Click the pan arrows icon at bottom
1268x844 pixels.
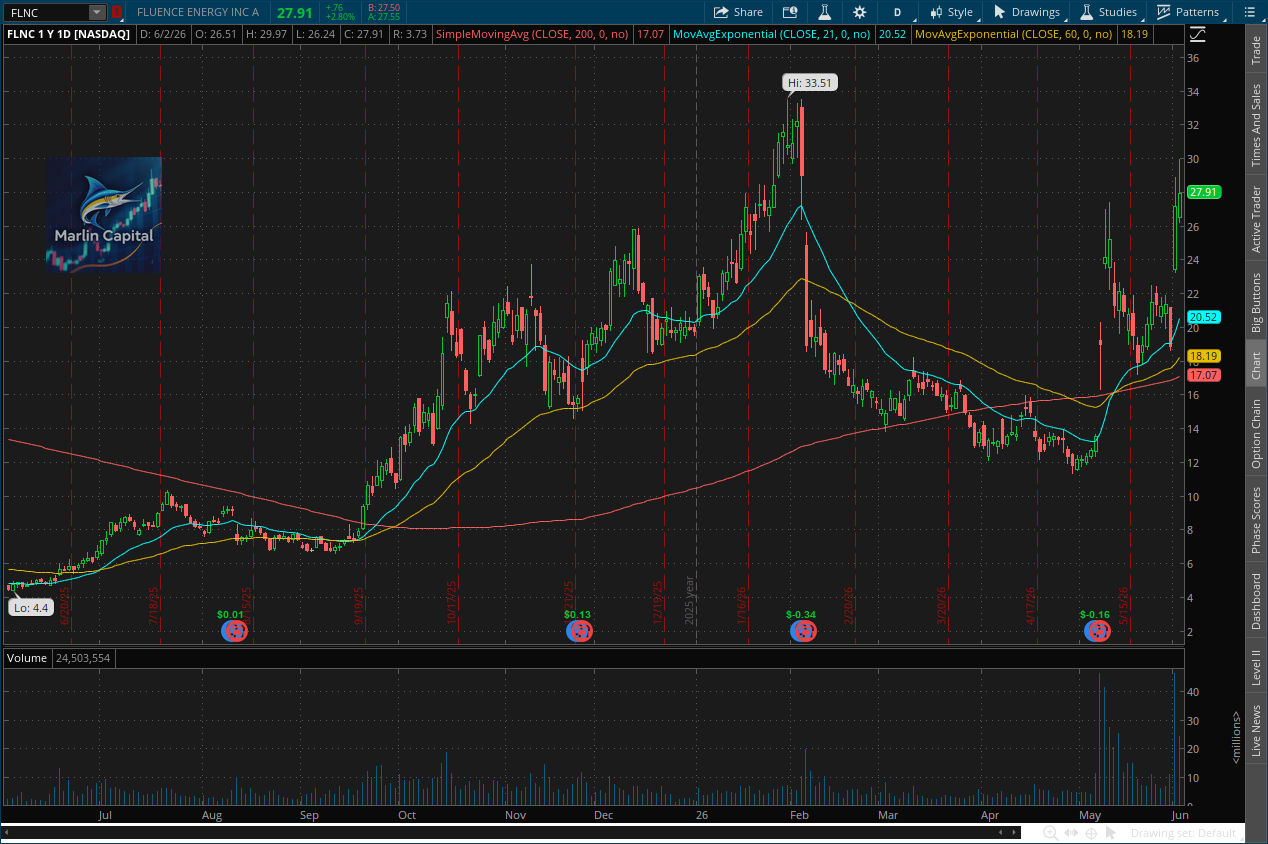click(x=1070, y=833)
